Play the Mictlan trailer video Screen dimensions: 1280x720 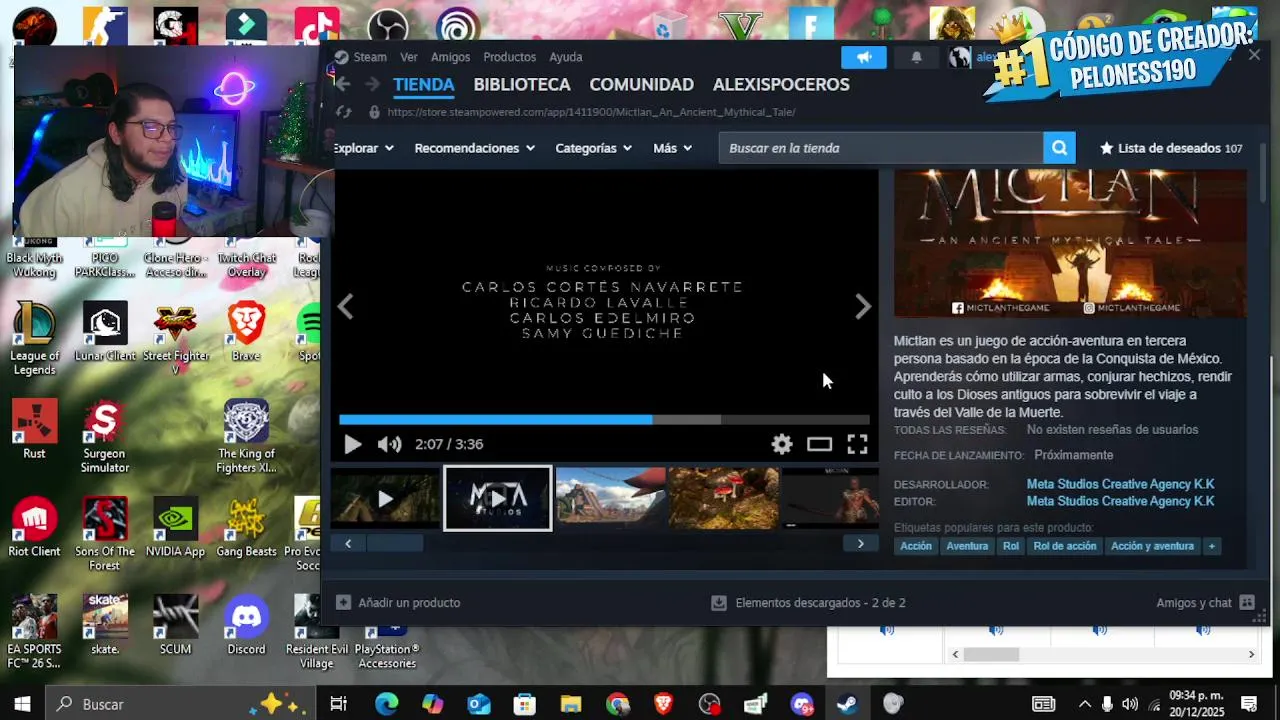pos(352,444)
